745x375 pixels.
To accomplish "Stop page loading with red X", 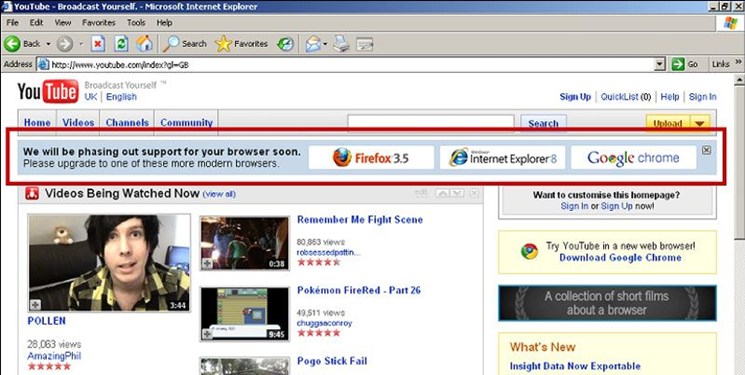I will 97,44.
